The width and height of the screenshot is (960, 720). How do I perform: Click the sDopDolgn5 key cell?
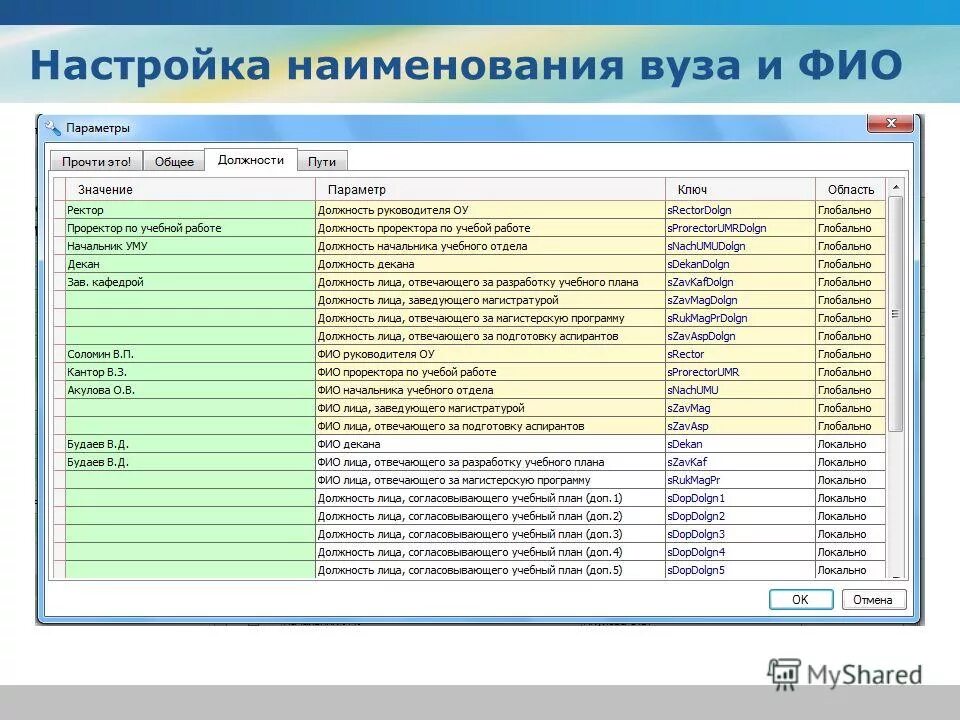[x=740, y=570]
